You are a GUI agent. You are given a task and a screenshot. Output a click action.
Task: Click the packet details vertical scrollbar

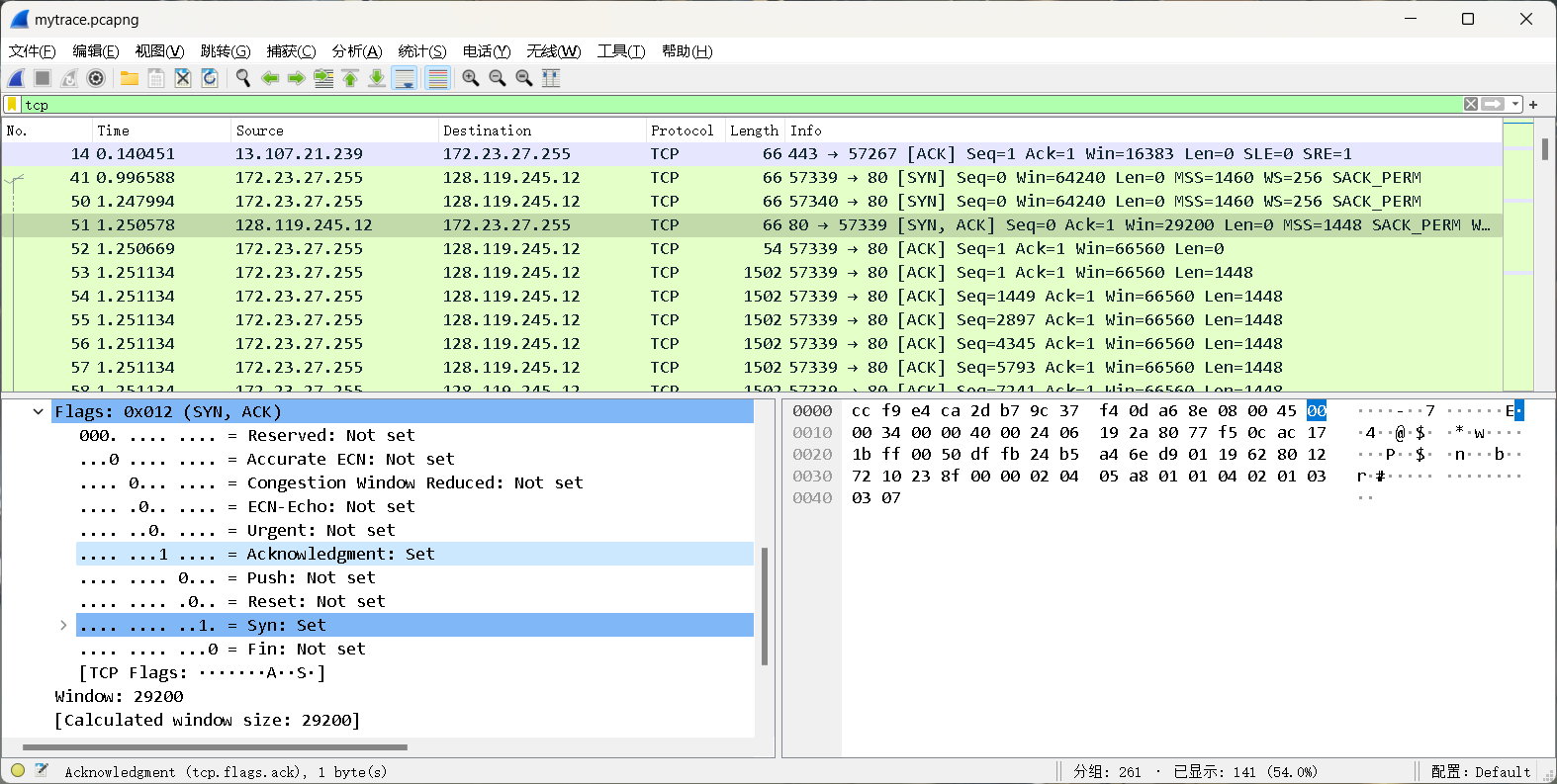point(764,605)
